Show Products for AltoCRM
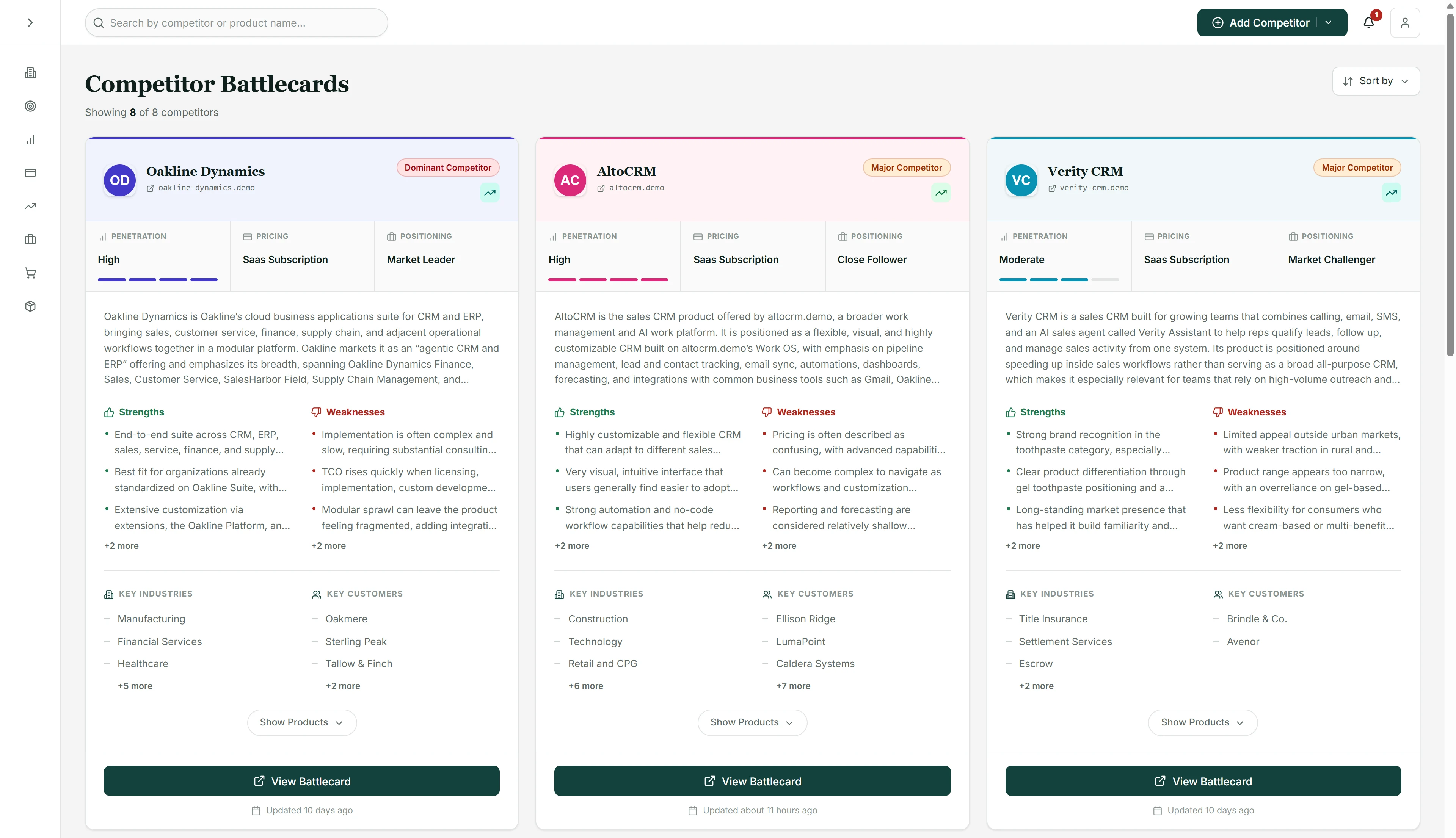The height and width of the screenshot is (838, 1456). pos(752,722)
